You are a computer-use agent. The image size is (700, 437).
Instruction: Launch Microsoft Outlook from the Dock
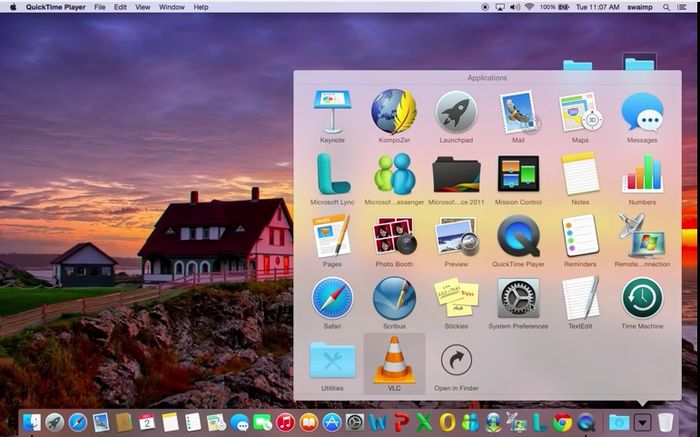pos(447,422)
